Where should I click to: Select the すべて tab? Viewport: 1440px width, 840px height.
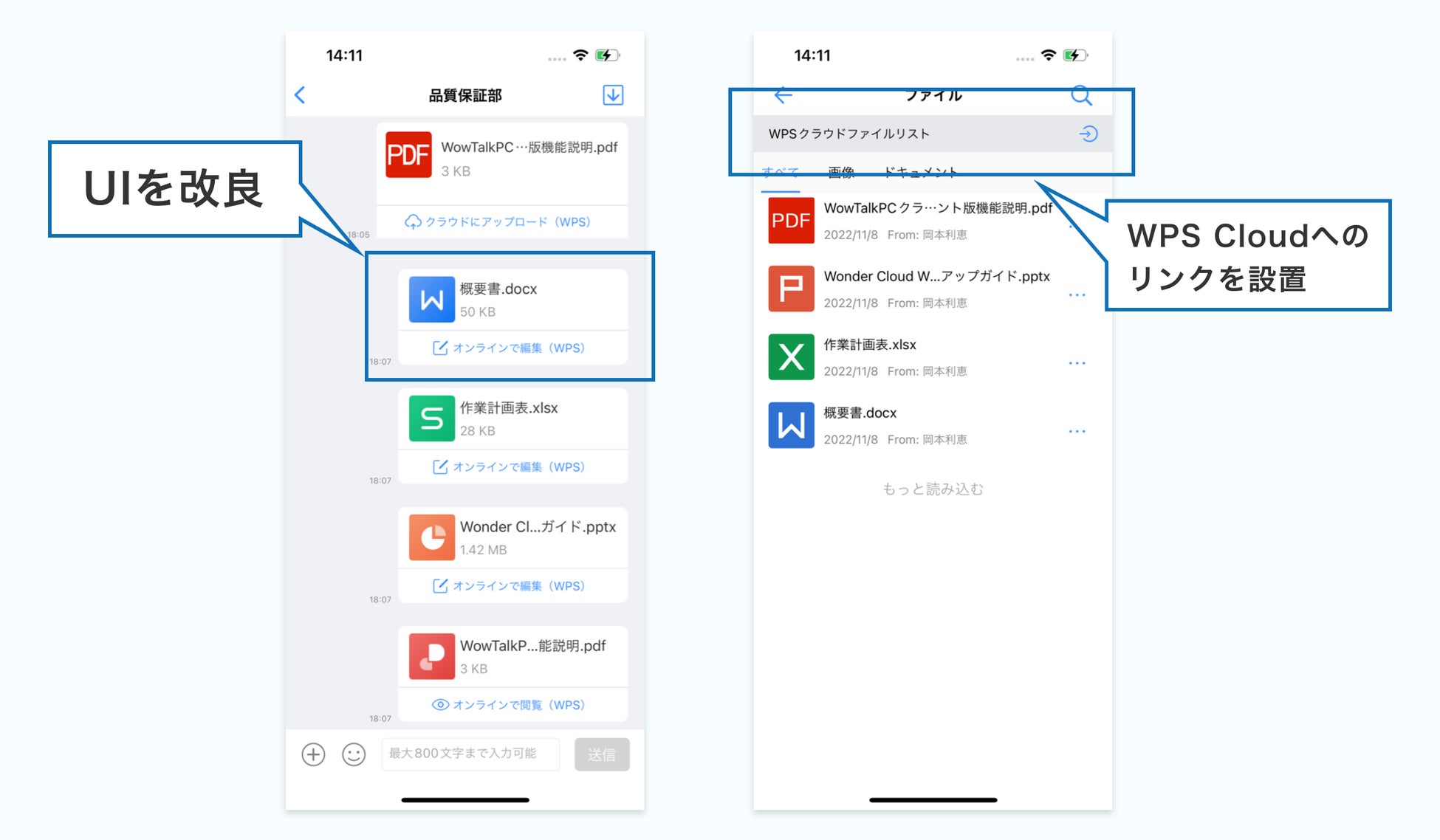tap(780, 173)
